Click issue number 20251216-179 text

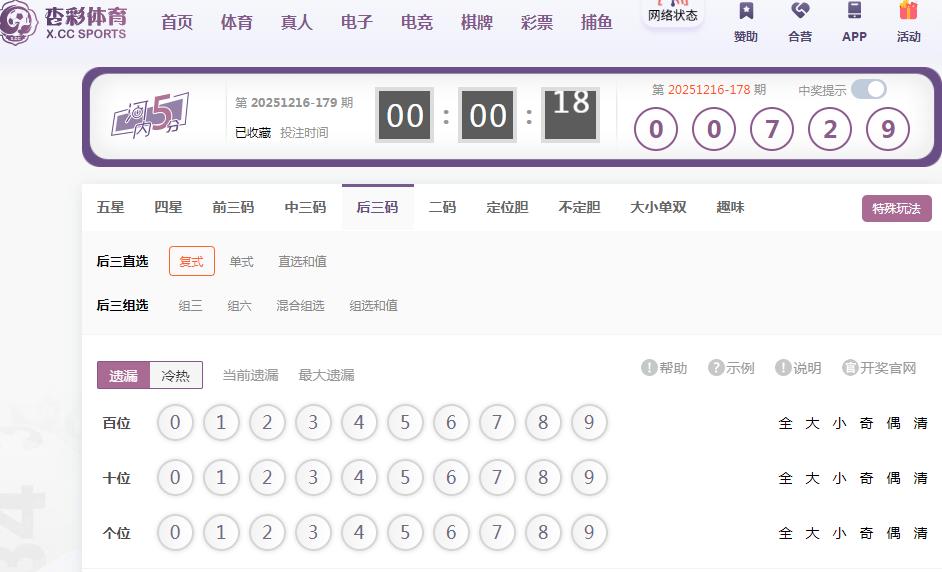pos(294,103)
